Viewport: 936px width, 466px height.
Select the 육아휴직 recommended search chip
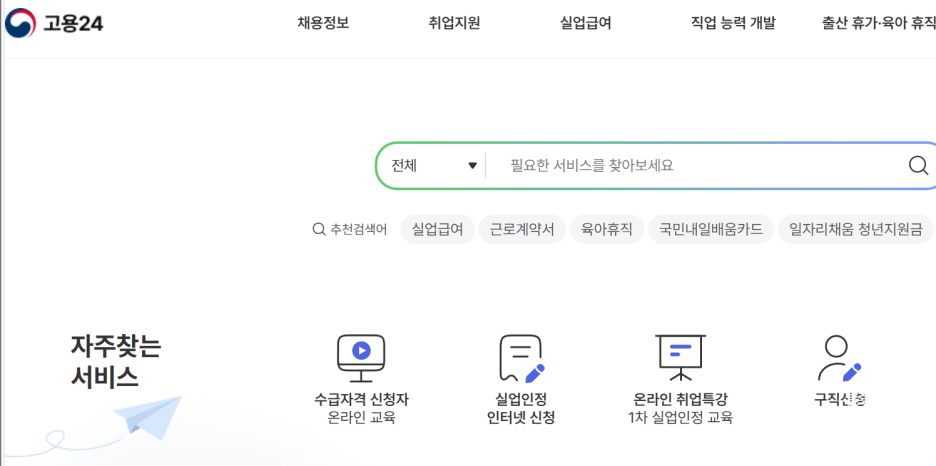[x=607, y=230]
